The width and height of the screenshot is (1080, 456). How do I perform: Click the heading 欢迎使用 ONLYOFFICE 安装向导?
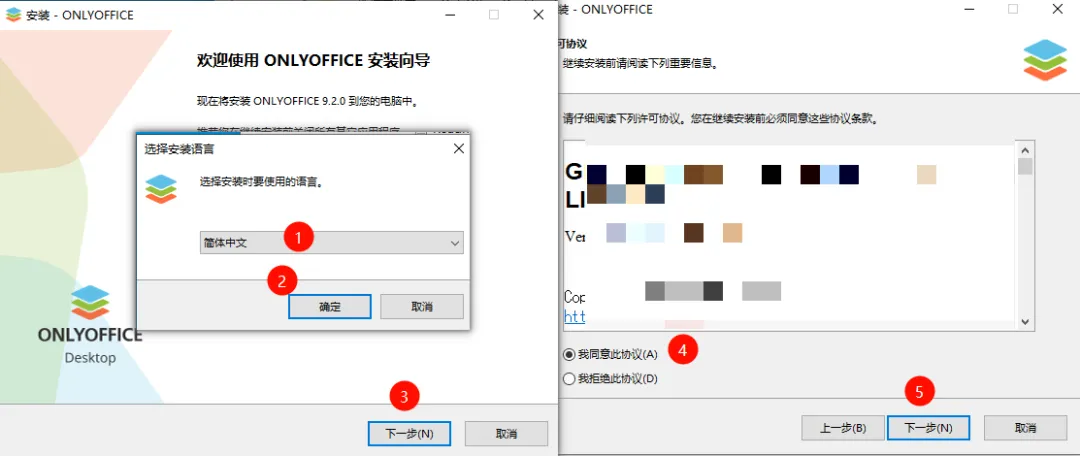point(313,61)
